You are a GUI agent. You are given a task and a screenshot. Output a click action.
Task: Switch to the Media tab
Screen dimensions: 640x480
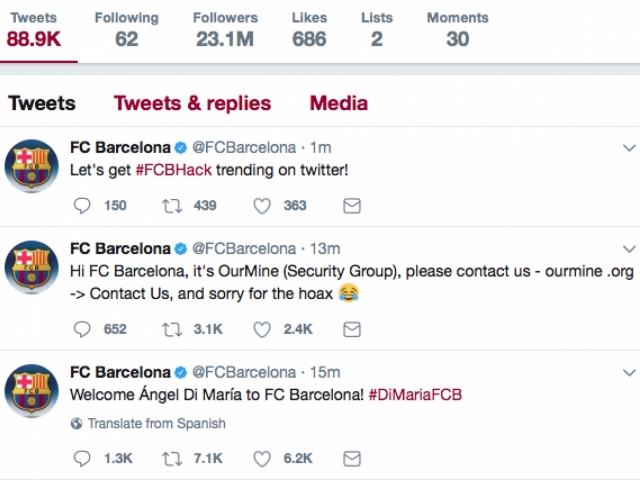click(x=338, y=103)
